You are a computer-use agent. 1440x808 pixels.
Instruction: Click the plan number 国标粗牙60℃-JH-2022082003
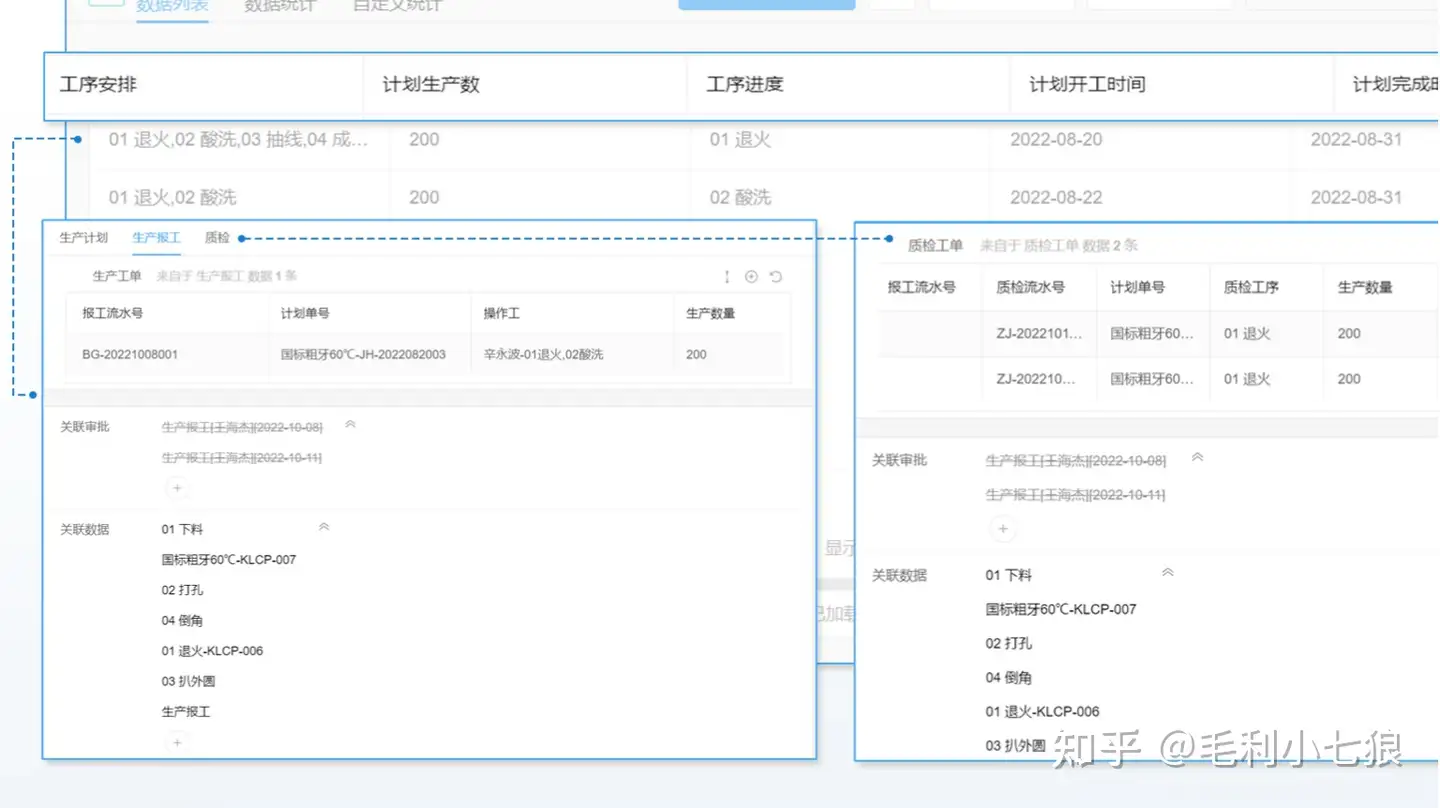pyautogui.click(x=363, y=354)
